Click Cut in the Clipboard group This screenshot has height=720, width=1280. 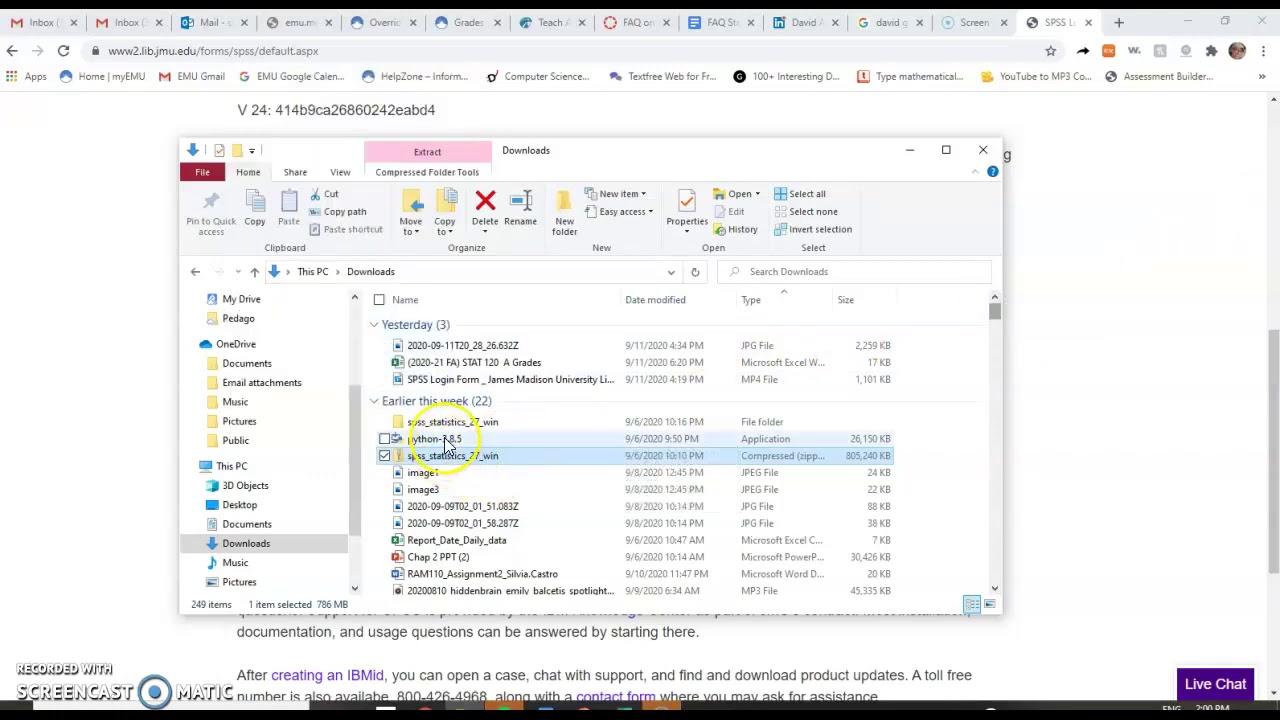click(x=323, y=194)
